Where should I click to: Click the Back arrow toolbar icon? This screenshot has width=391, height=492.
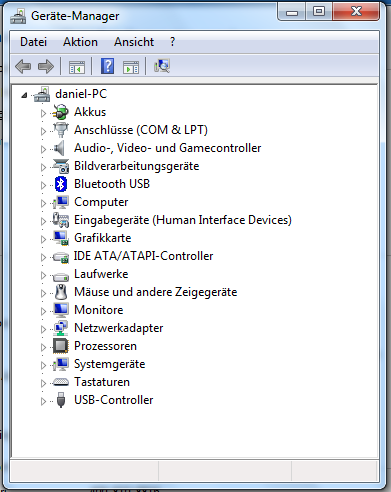click(23, 66)
